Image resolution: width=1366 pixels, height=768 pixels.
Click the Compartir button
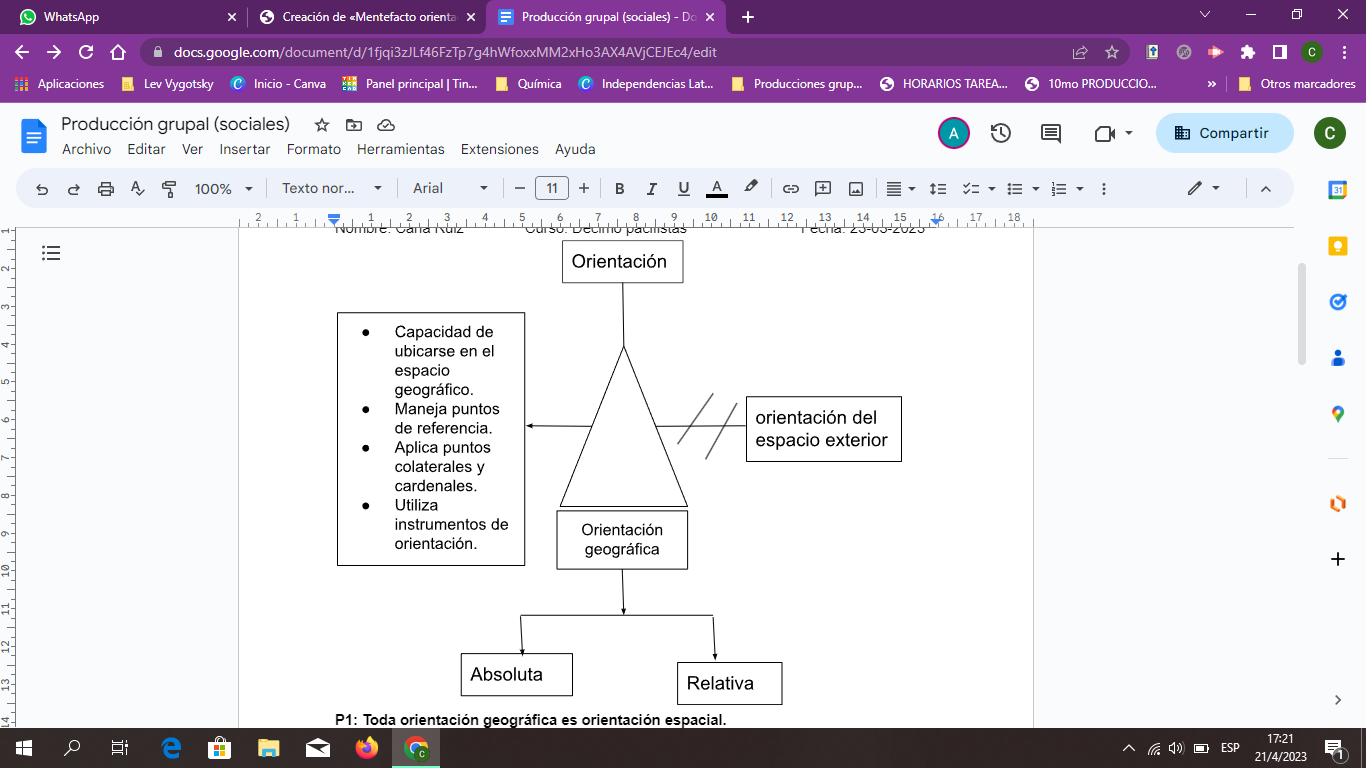tap(1224, 134)
